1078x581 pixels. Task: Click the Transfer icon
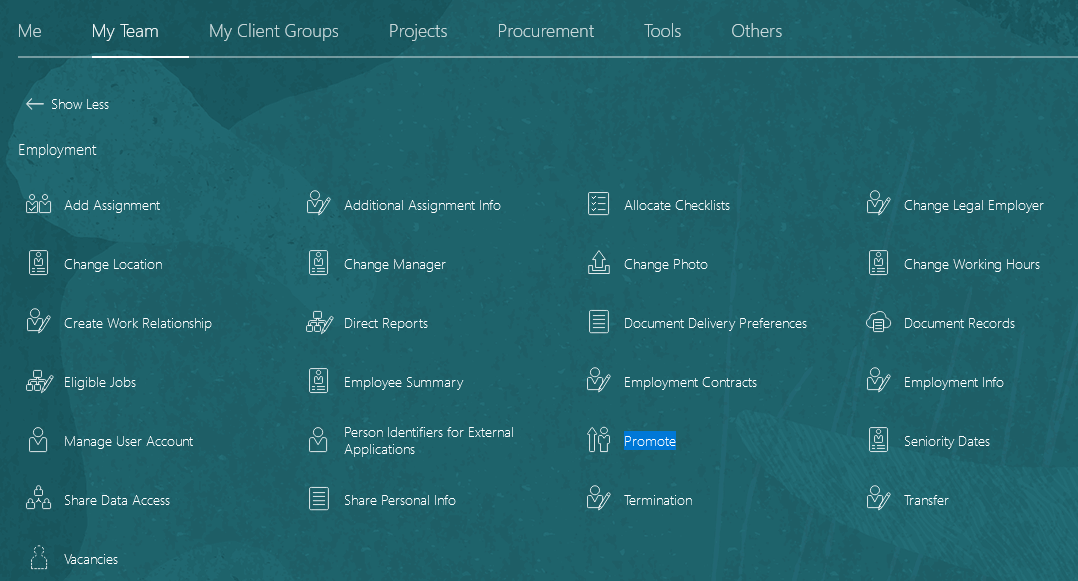tap(879, 498)
